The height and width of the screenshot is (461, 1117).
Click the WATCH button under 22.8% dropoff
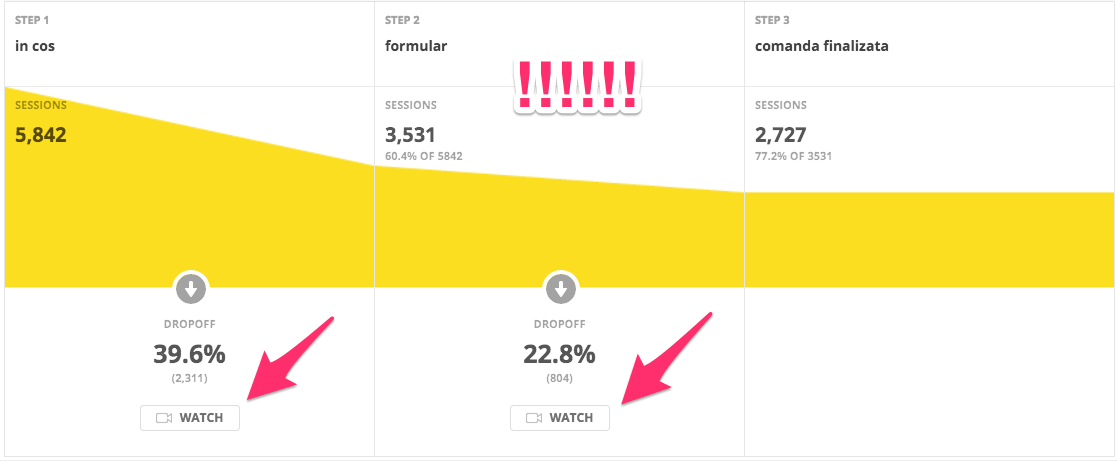point(560,418)
